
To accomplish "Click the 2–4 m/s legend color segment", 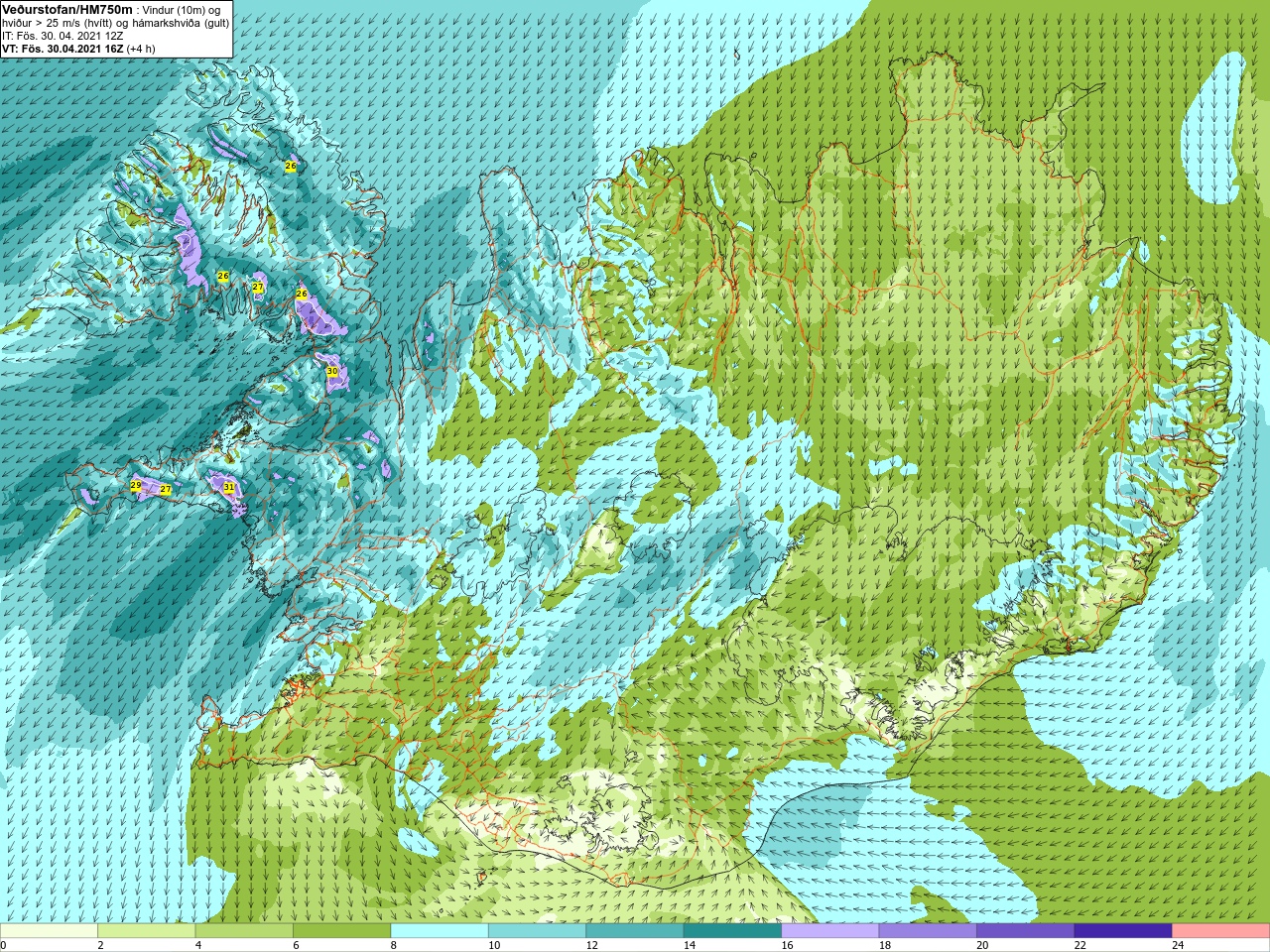I will [146, 931].
